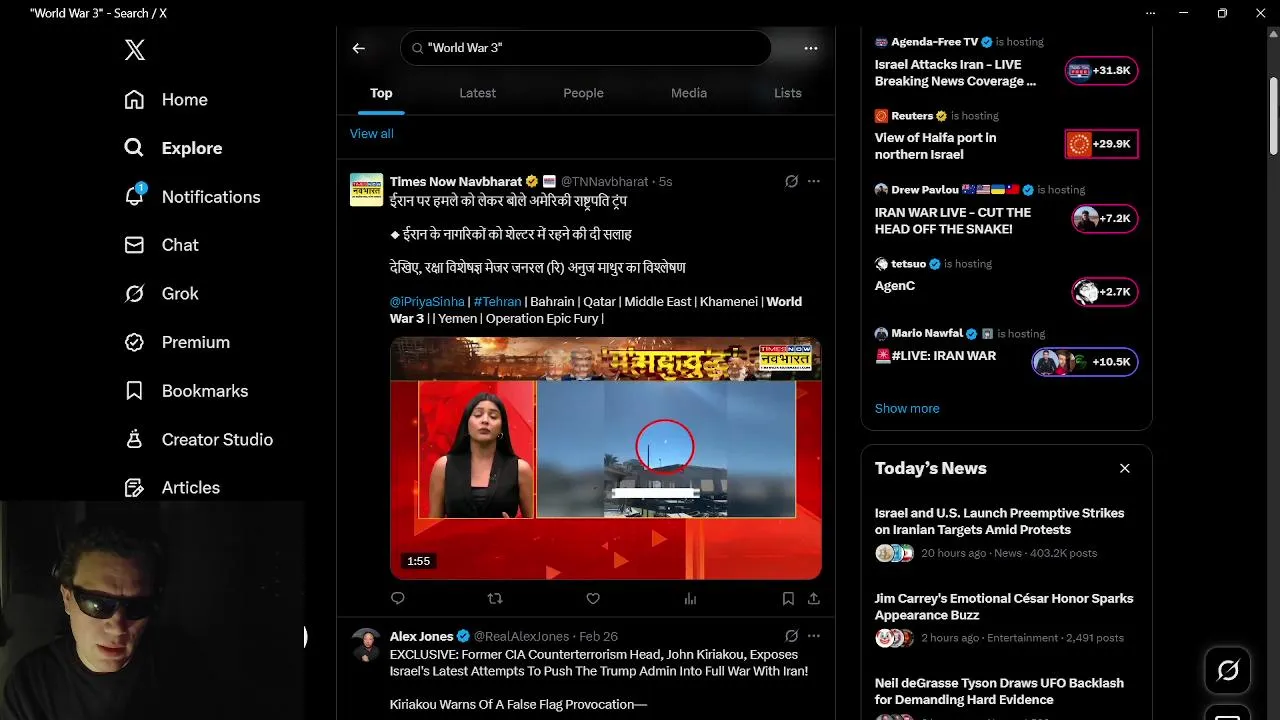
Task: Click Grok icon on Times Now Navbharat post
Action: pyautogui.click(x=791, y=181)
